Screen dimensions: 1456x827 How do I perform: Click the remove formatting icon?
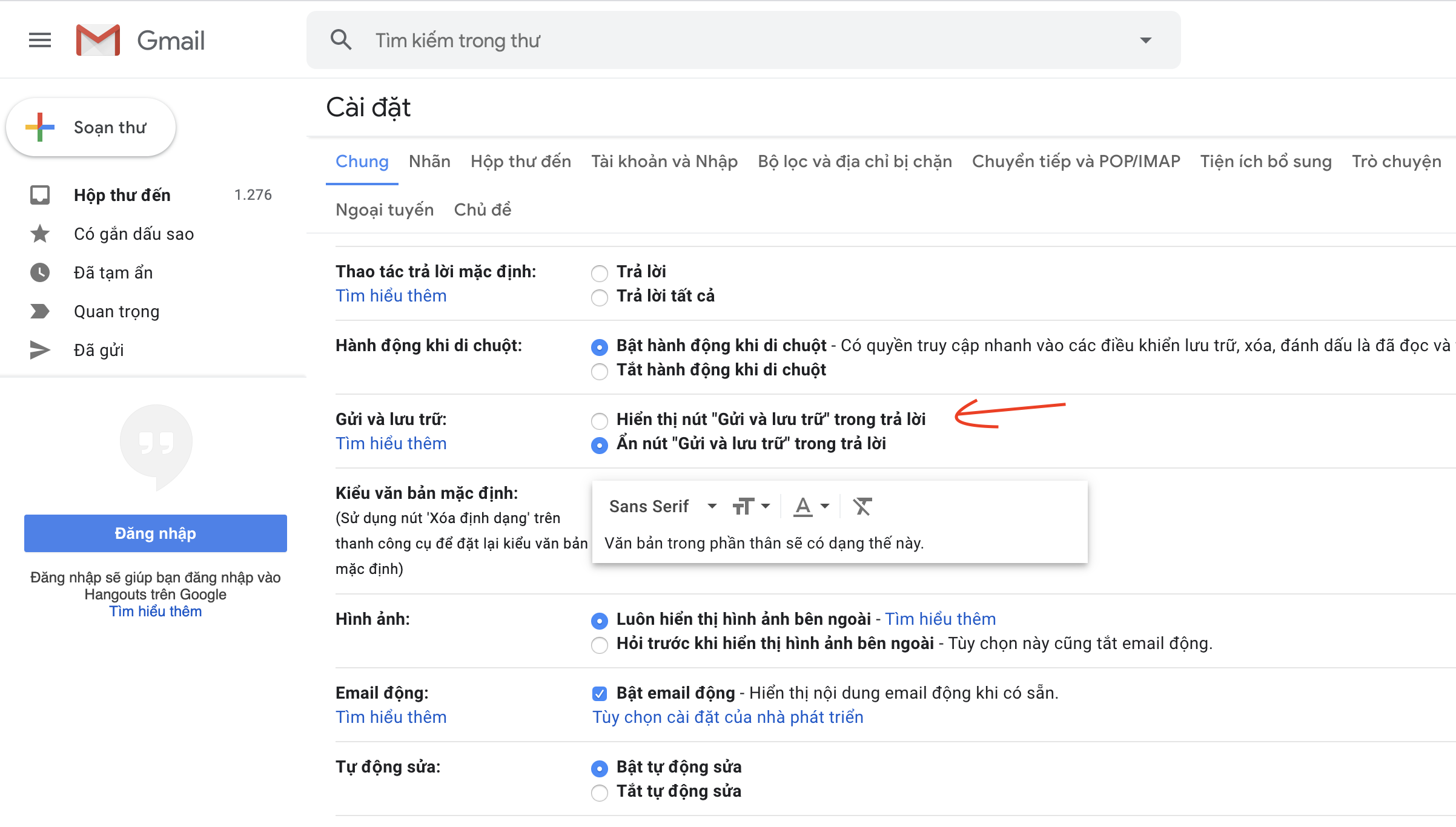tap(862, 506)
